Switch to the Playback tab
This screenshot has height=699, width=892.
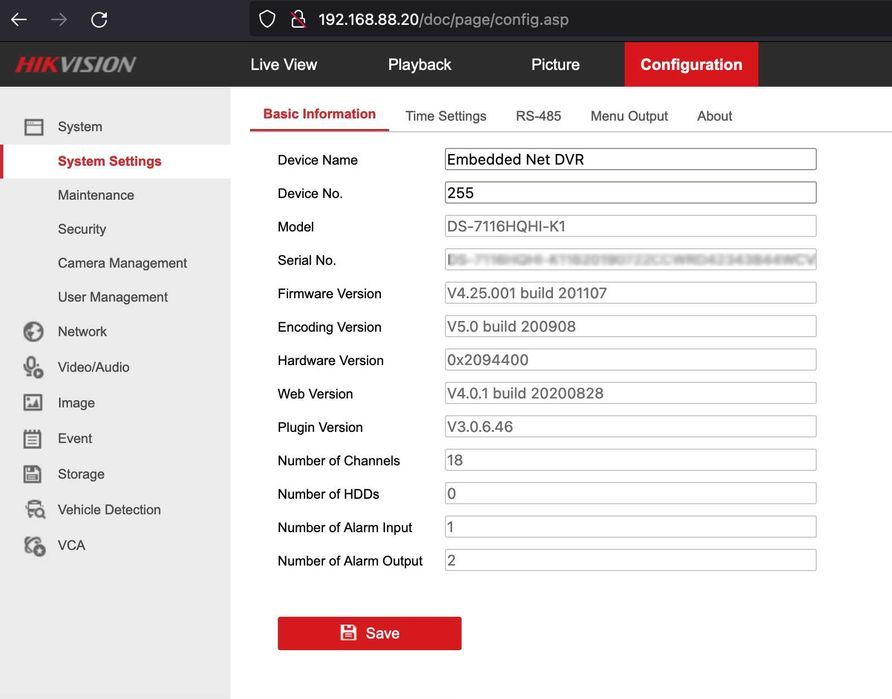(x=419, y=64)
